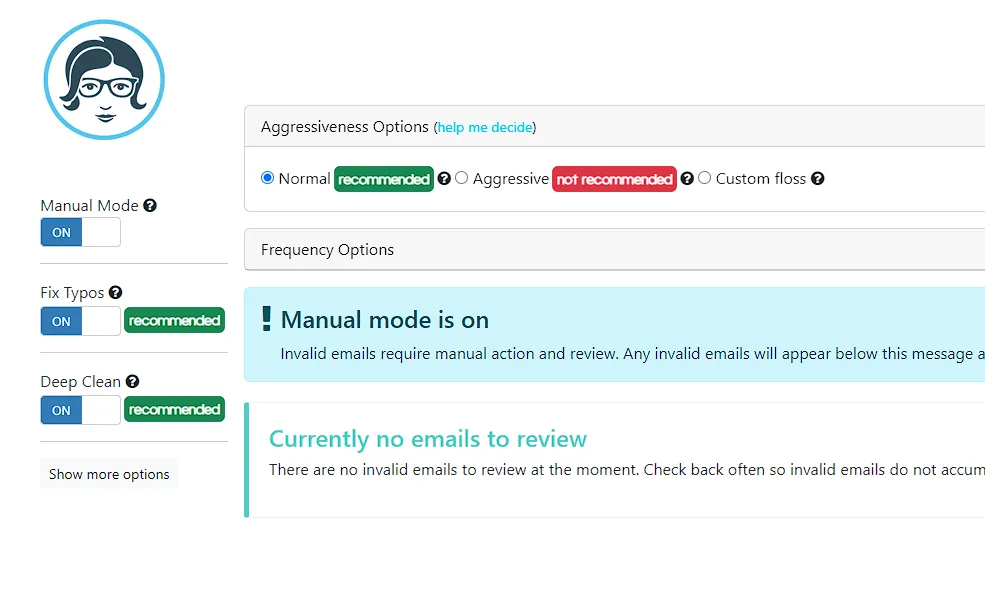Click recommended badge beside Fix Typos
The height and width of the screenshot is (600, 985).
pyautogui.click(x=175, y=320)
